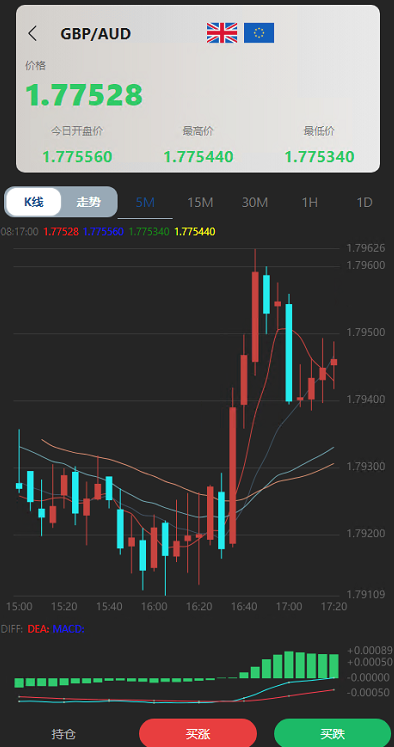Click the red DEA indicator label
The image size is (394, 747).
coord(38,629)
